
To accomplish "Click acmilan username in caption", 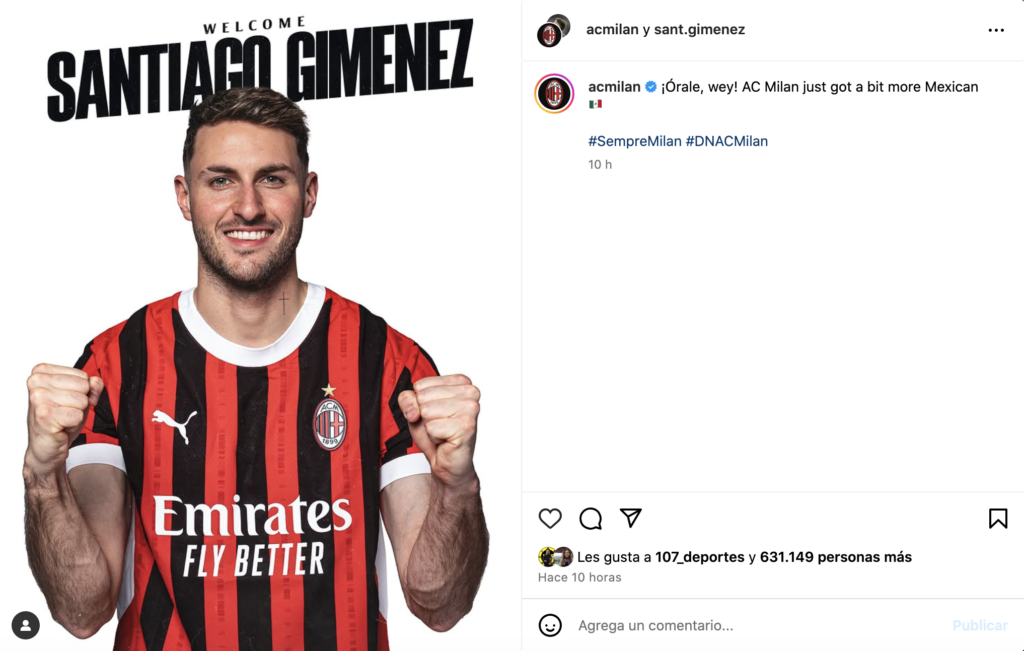I will [x=614, y=87].
